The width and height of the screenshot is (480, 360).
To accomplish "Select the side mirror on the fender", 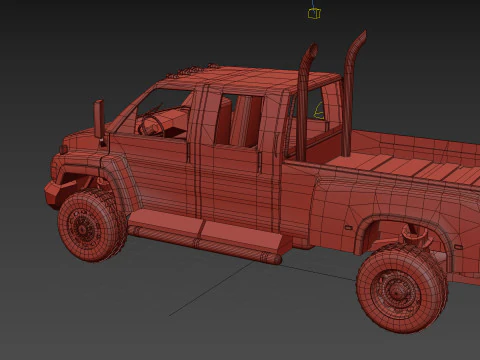I will (x=99, y=119).
